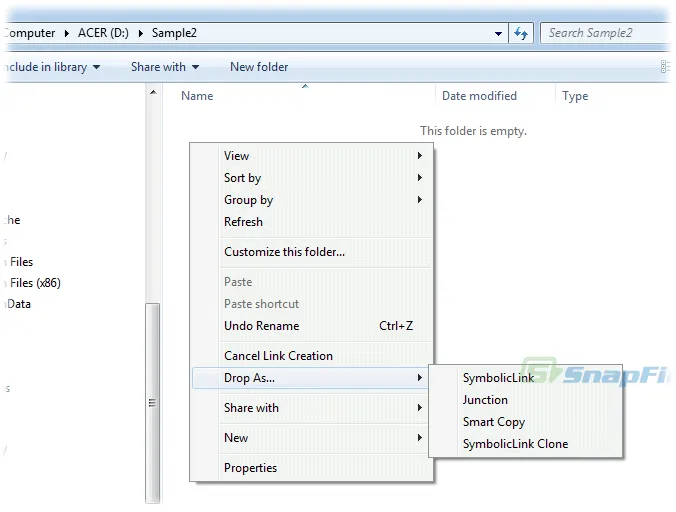Open the Sort by submenu

[x=311, y=178]
